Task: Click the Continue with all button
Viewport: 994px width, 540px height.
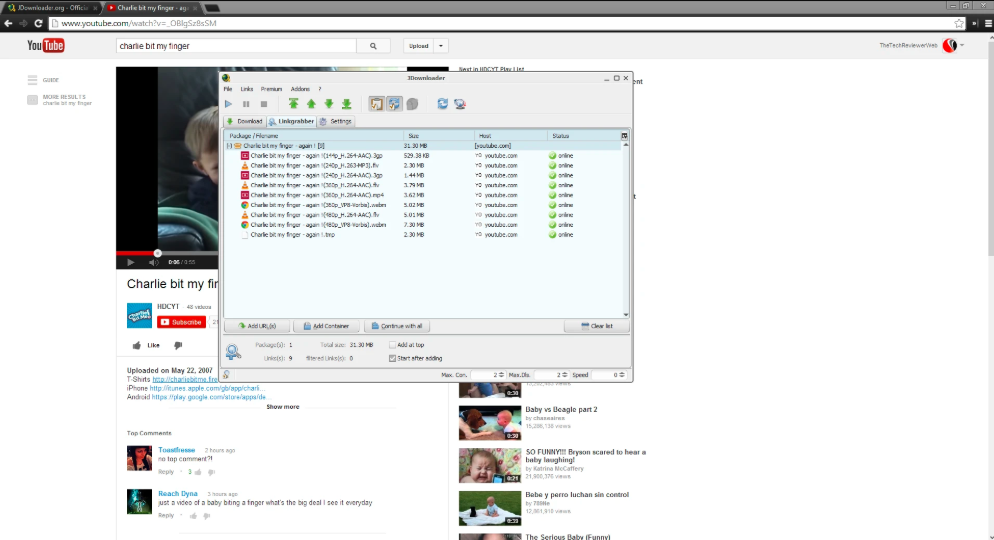Action: click(397, 326)
